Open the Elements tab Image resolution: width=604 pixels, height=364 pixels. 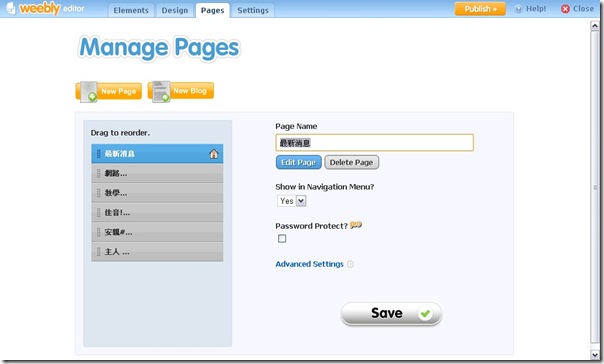(x=131, y=10)
